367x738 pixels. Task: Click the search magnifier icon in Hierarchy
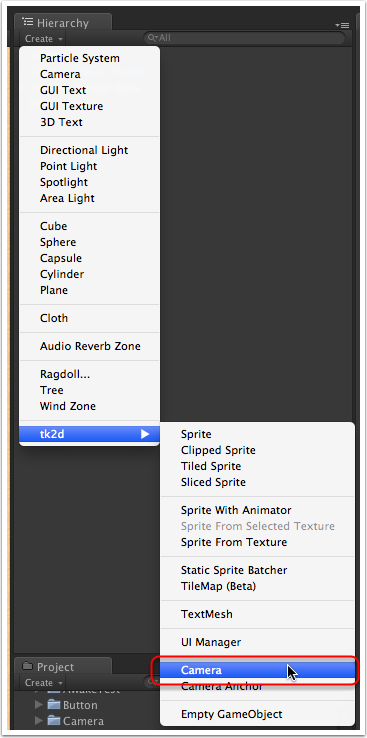pyautogui.click(x=152, y=38)
